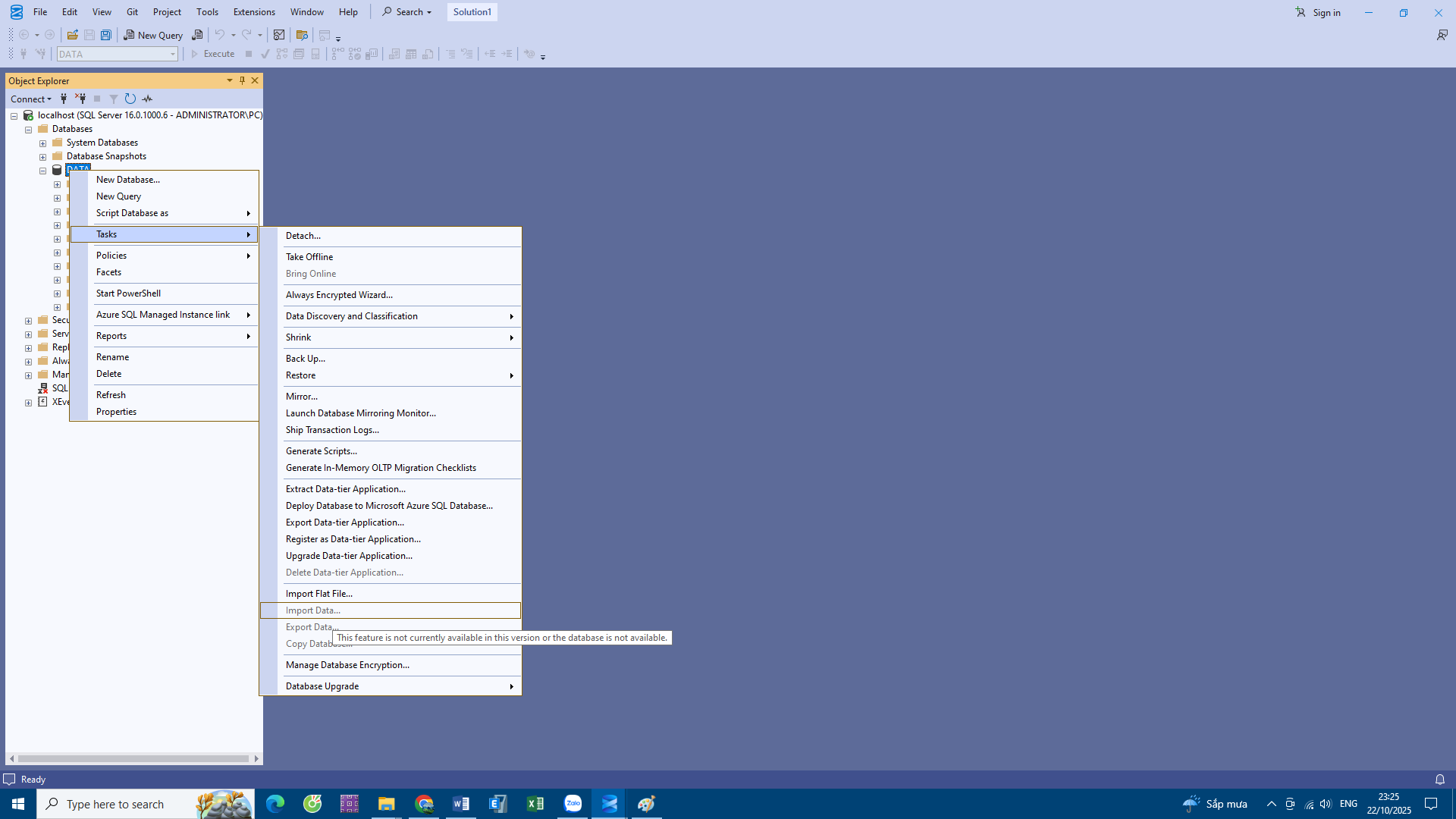Click the Feedback icon at top right
Image resolution: width=1456 pixels, height=819 pixels.
[x=1442, y=35]
